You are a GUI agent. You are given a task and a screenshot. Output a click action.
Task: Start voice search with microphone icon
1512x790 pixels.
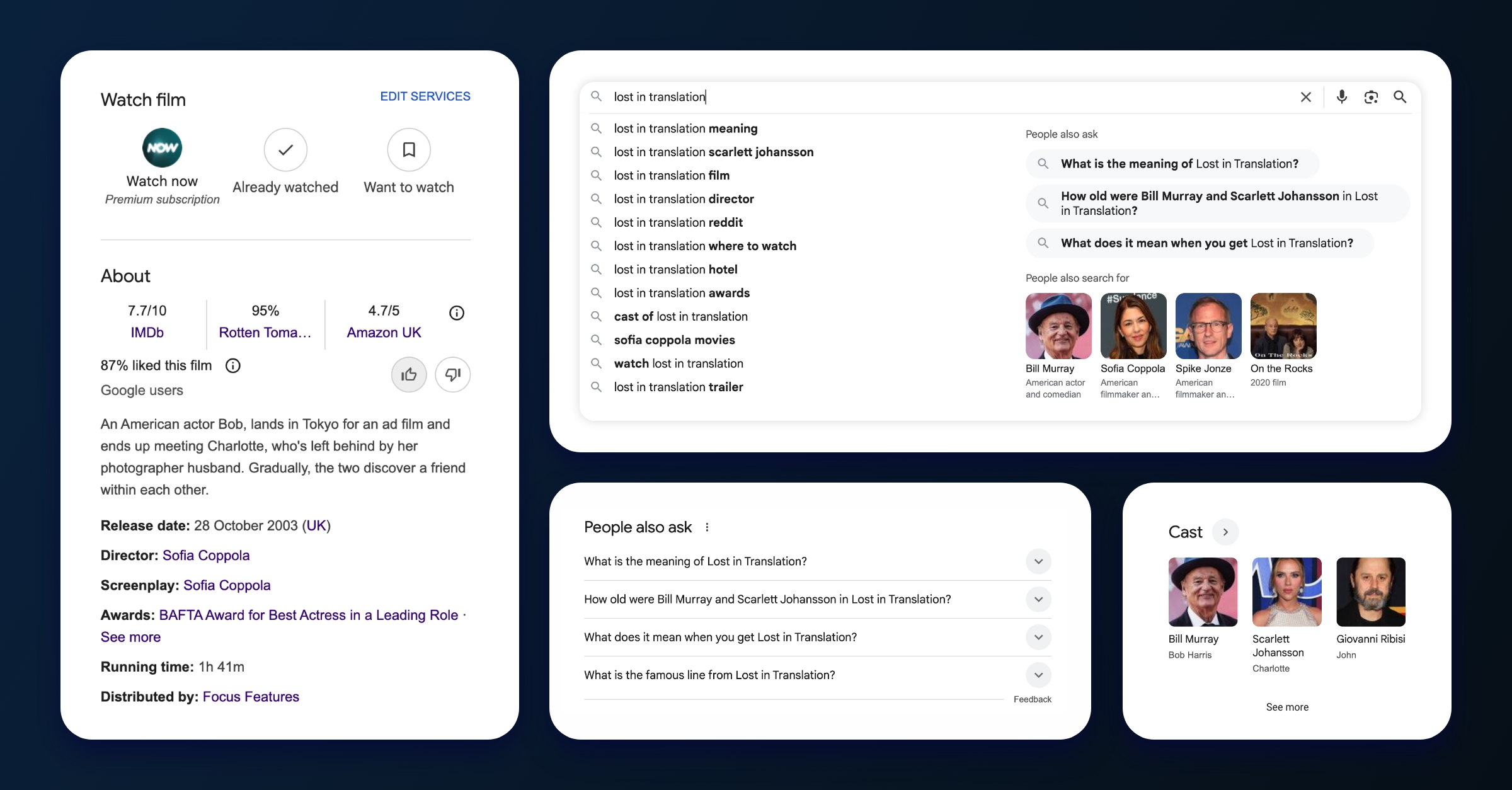coord(1342,96)
